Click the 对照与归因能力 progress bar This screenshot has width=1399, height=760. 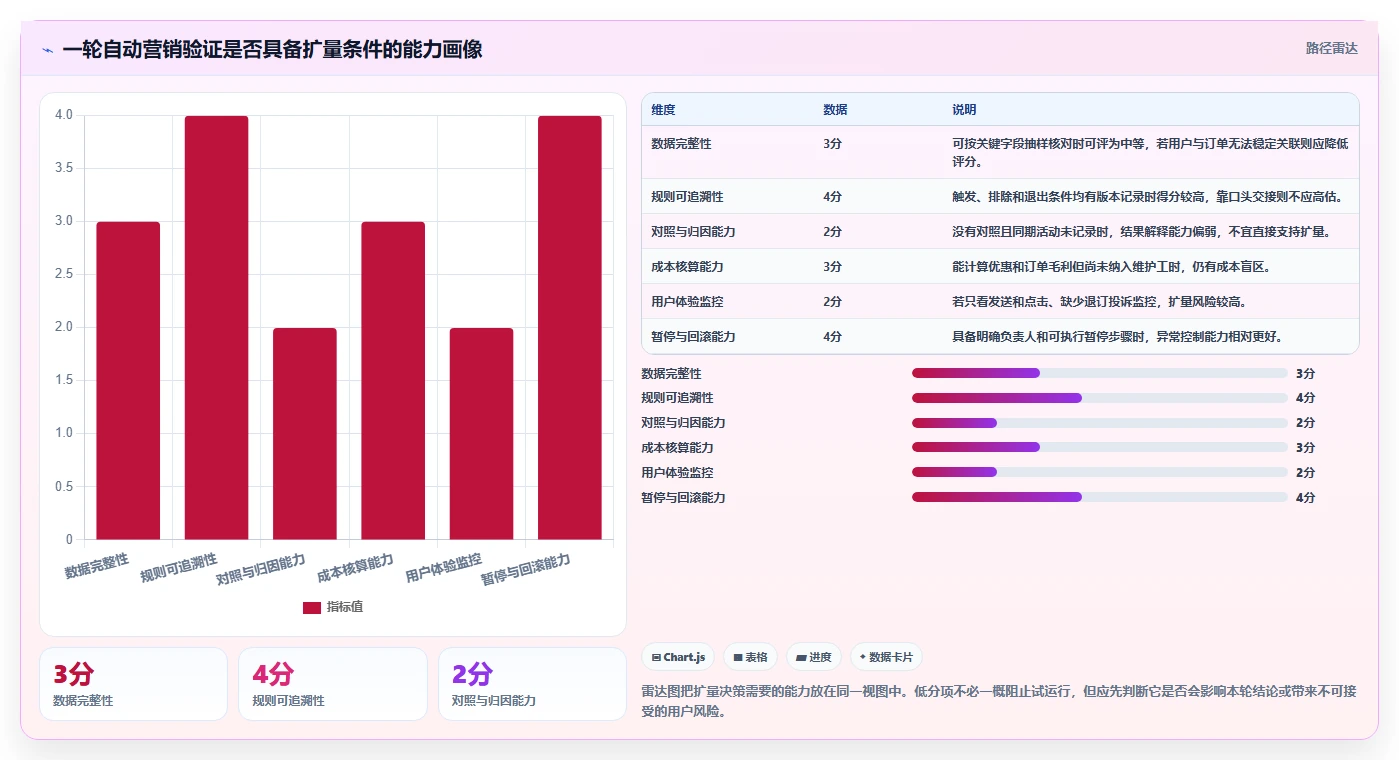[1100, 423]
